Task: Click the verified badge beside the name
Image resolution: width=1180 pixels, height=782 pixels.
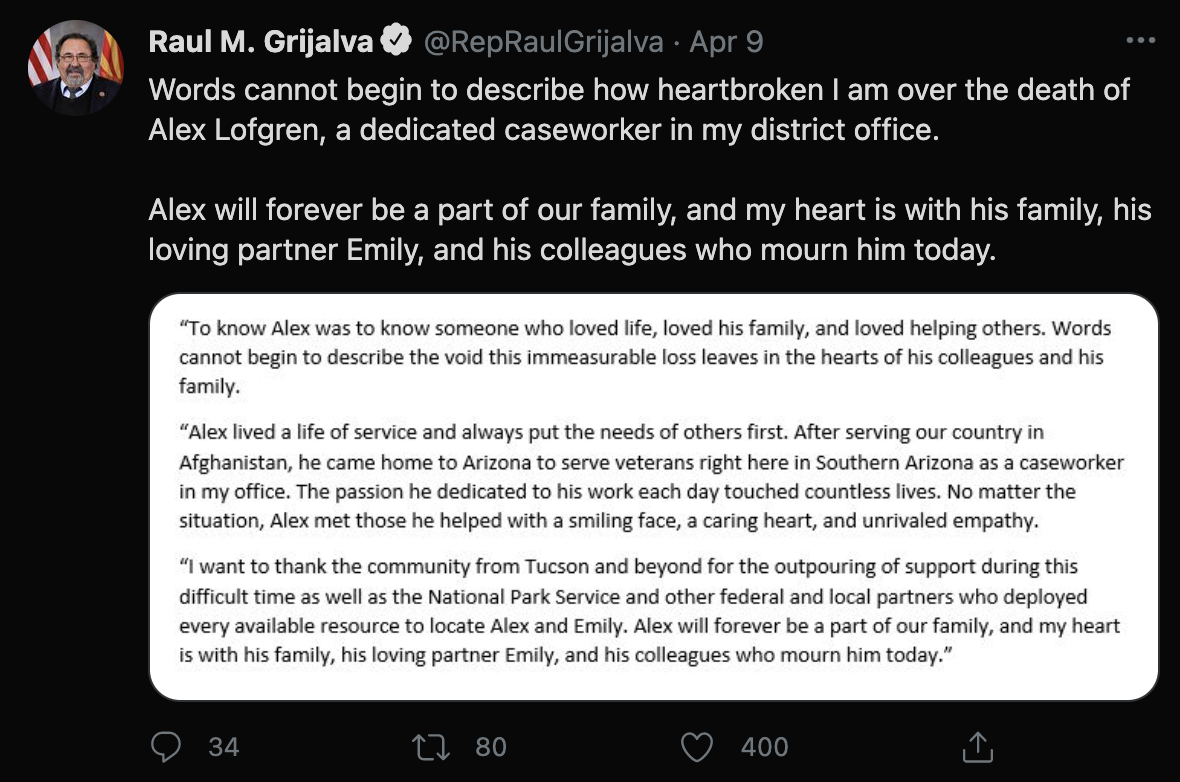Action: click(x=398, y=41)
